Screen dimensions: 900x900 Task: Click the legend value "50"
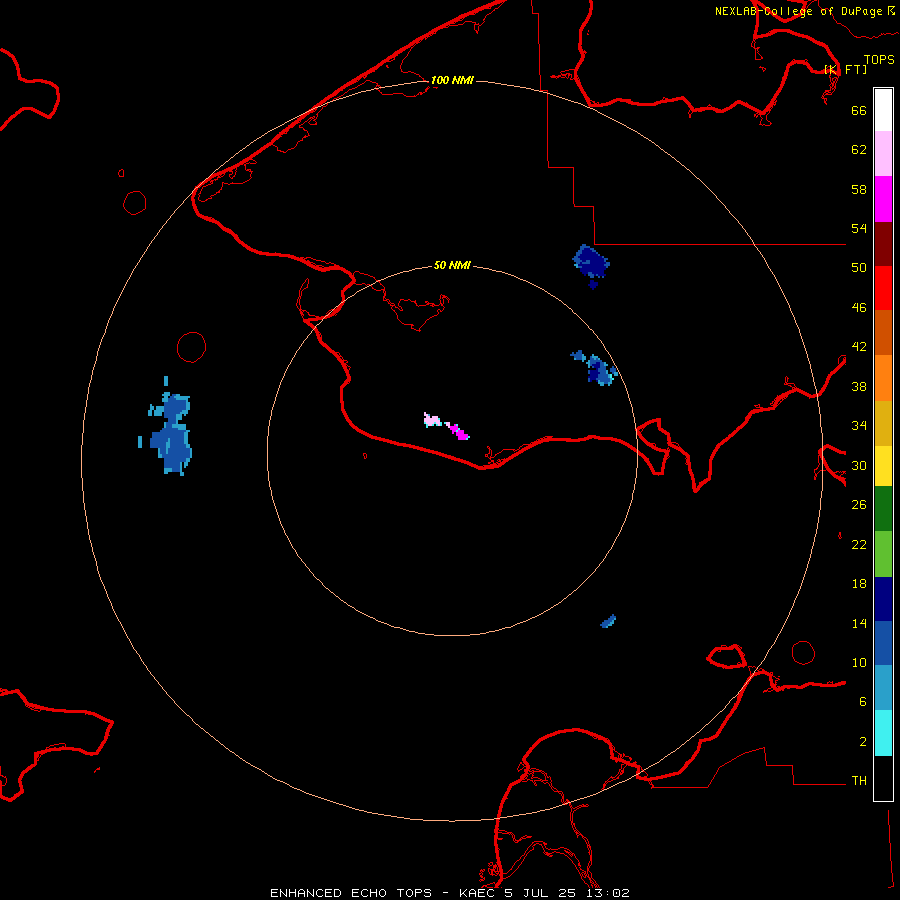point(859,268)
